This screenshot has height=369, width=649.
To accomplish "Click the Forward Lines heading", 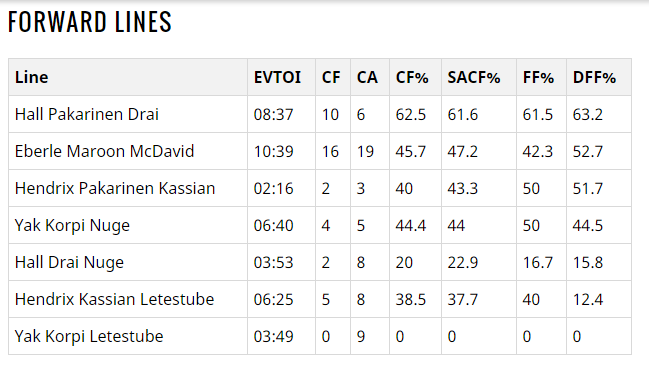I will point(89,22).
